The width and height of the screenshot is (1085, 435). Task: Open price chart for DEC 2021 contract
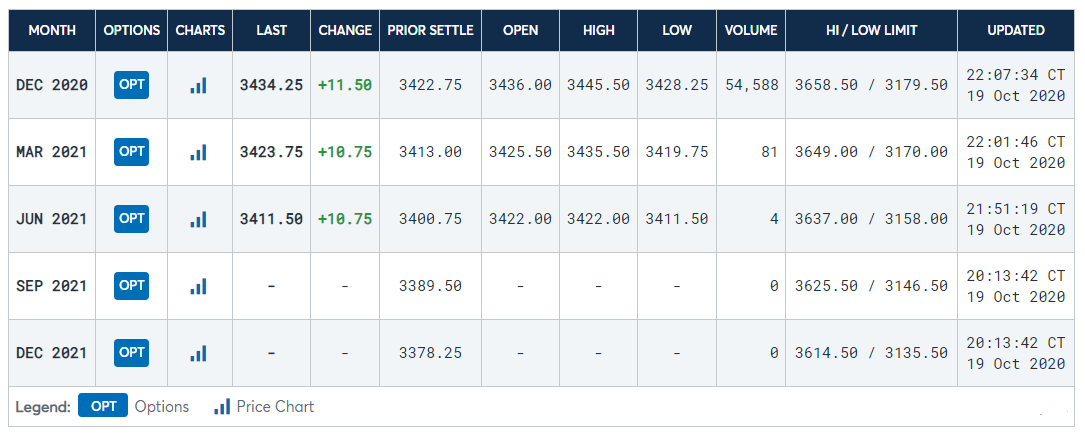tap(198, 353)
